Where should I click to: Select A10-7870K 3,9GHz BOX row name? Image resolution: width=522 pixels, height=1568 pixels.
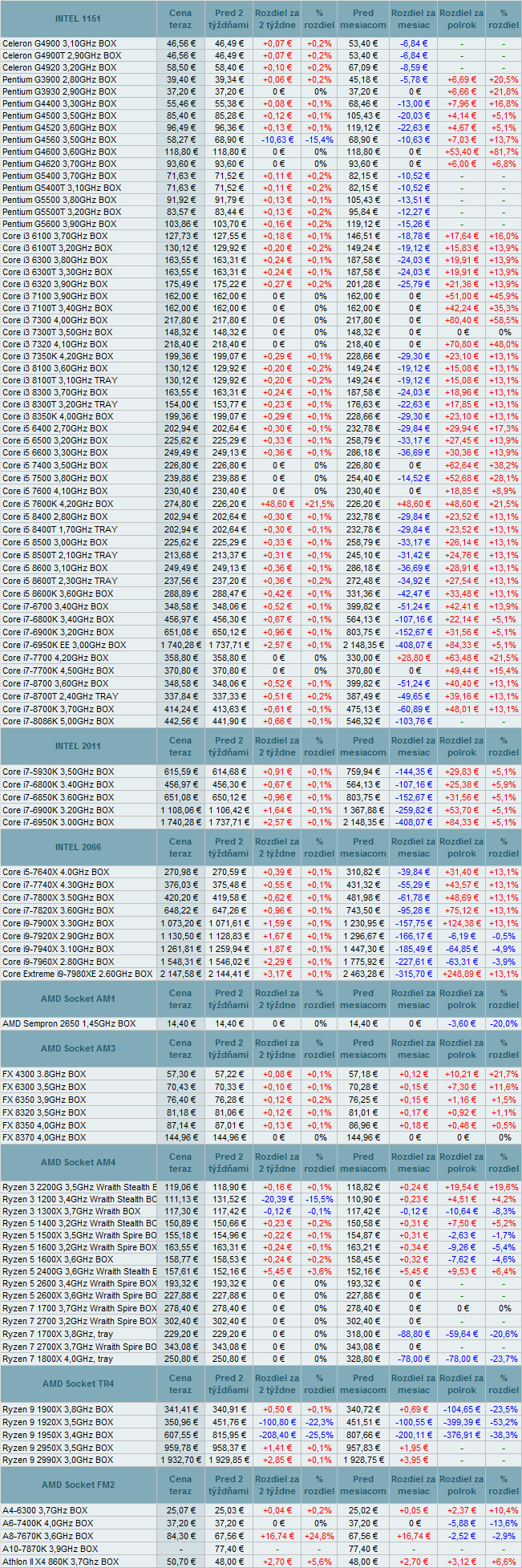click(x=51, y=1549)
